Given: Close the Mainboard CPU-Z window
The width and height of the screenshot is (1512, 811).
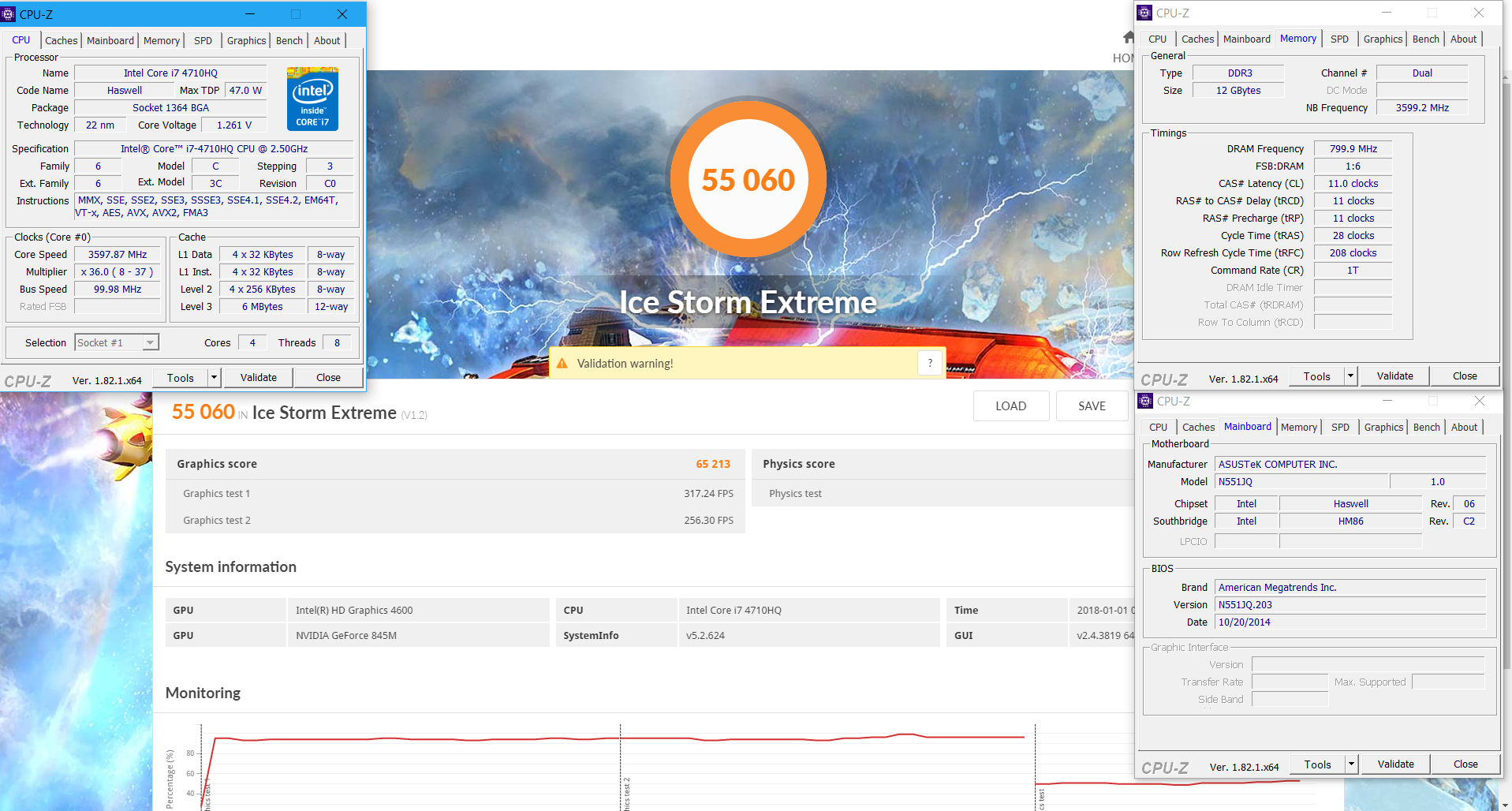Looking at the screenshot, I should click(1480, 401).
